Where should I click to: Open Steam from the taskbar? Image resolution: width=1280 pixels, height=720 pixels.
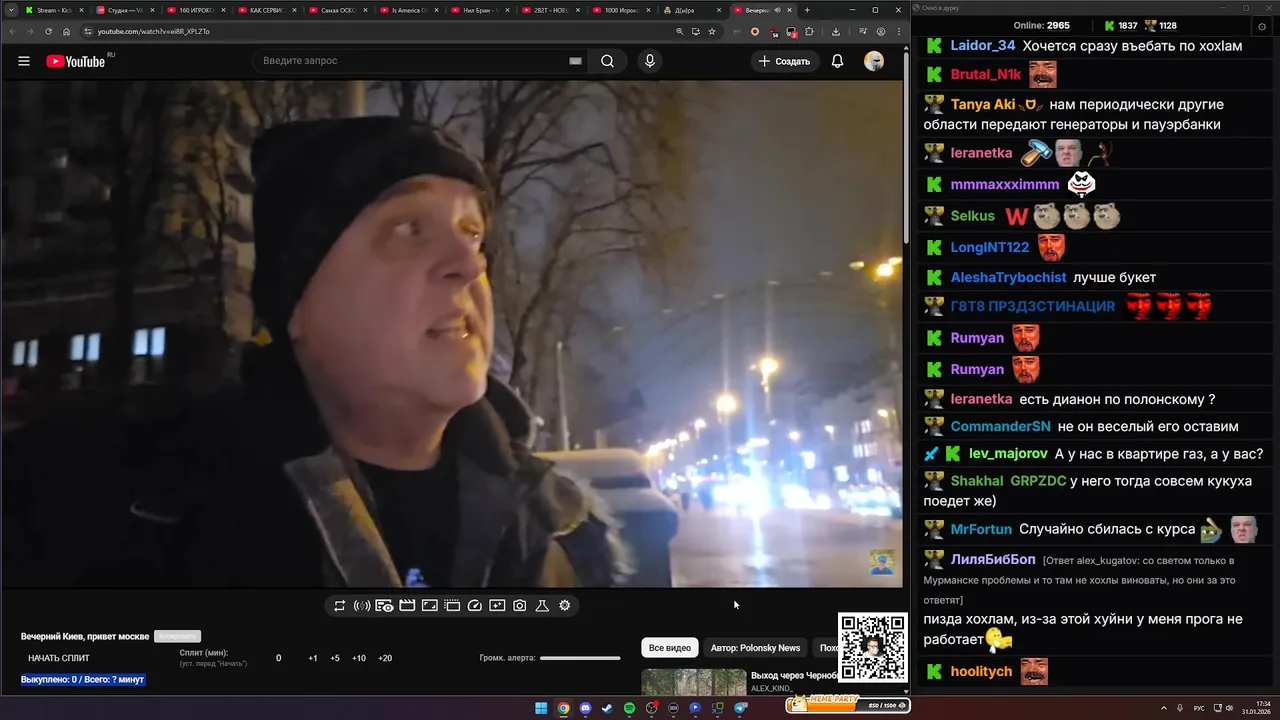607,708
